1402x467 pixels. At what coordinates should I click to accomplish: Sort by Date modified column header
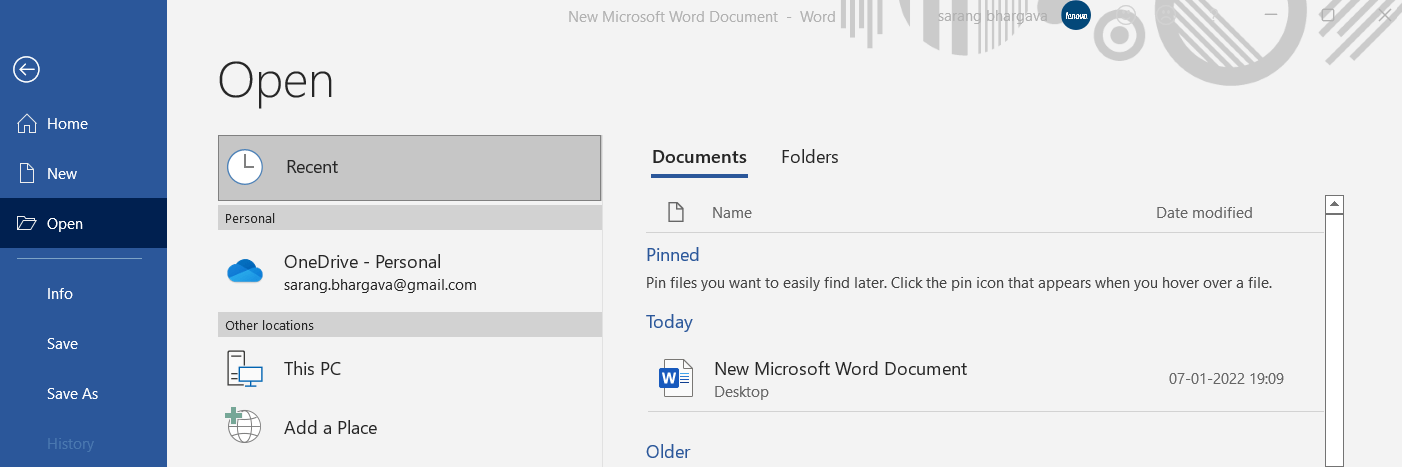tap(1204, 213)
